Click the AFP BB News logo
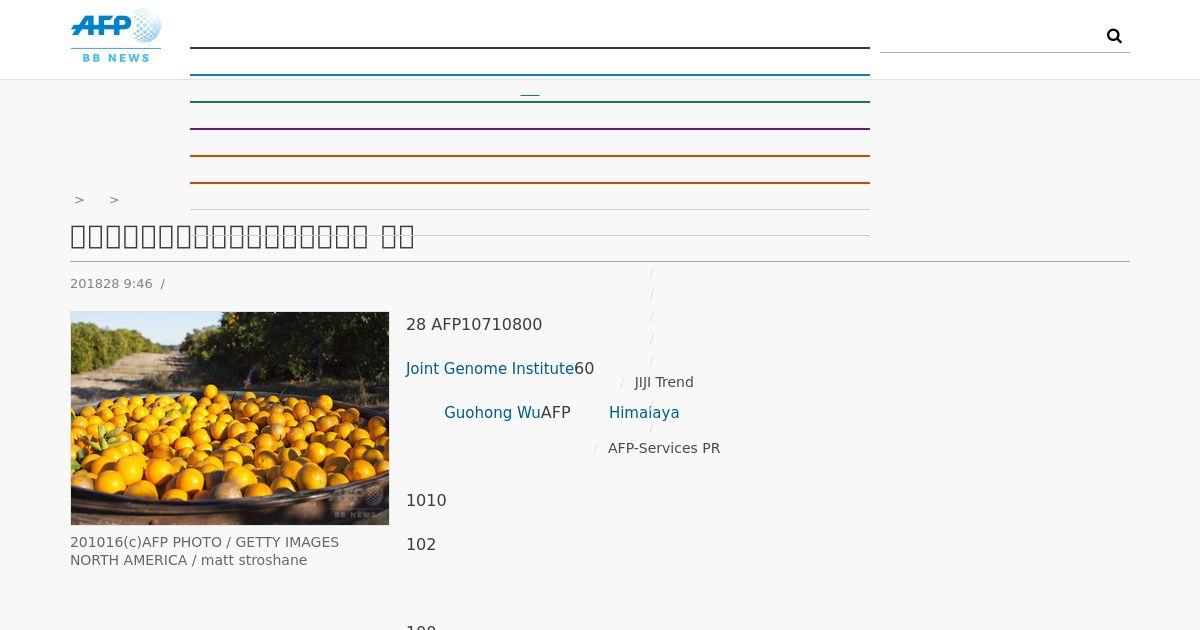1200x630 pixels. coord(116,36)
